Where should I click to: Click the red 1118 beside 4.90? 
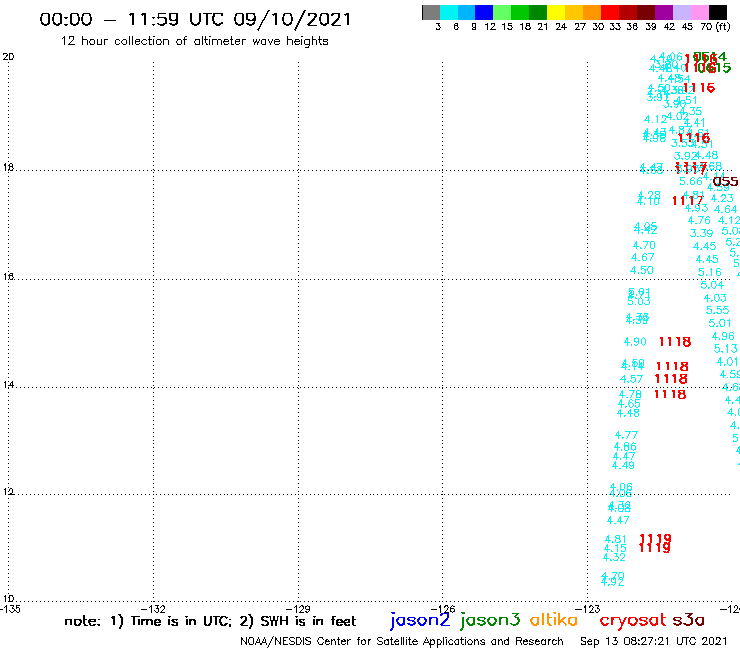675,342
